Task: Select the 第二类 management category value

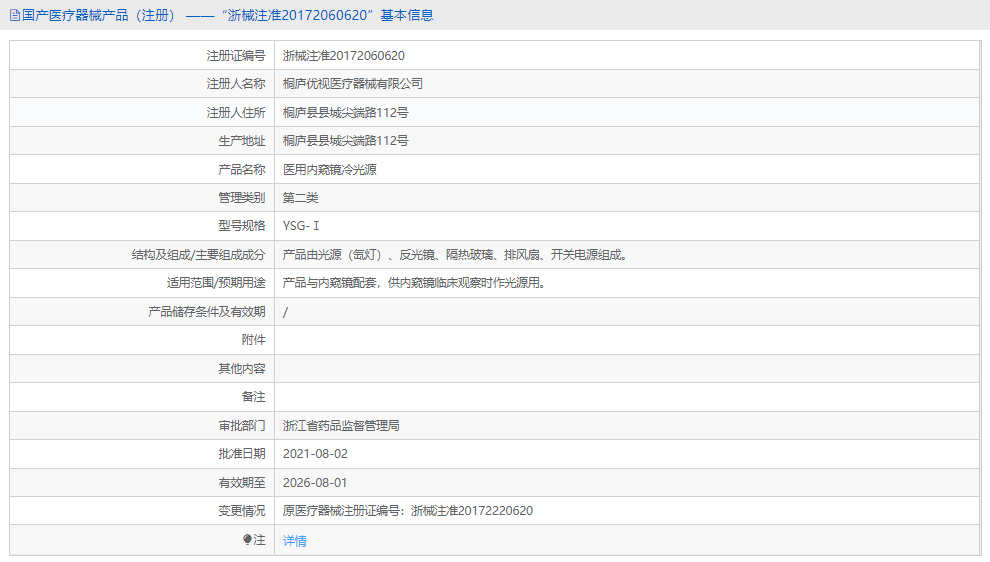Action: (x=300, y=198)
